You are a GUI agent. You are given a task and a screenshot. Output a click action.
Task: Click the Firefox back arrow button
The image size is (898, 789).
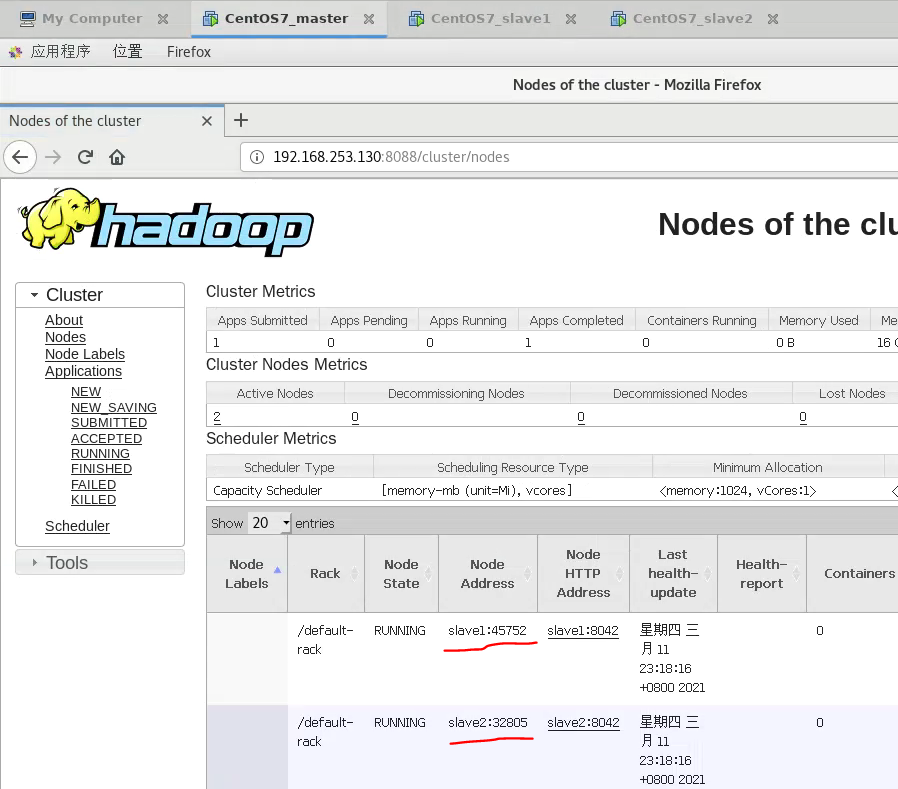click(20, 157)
